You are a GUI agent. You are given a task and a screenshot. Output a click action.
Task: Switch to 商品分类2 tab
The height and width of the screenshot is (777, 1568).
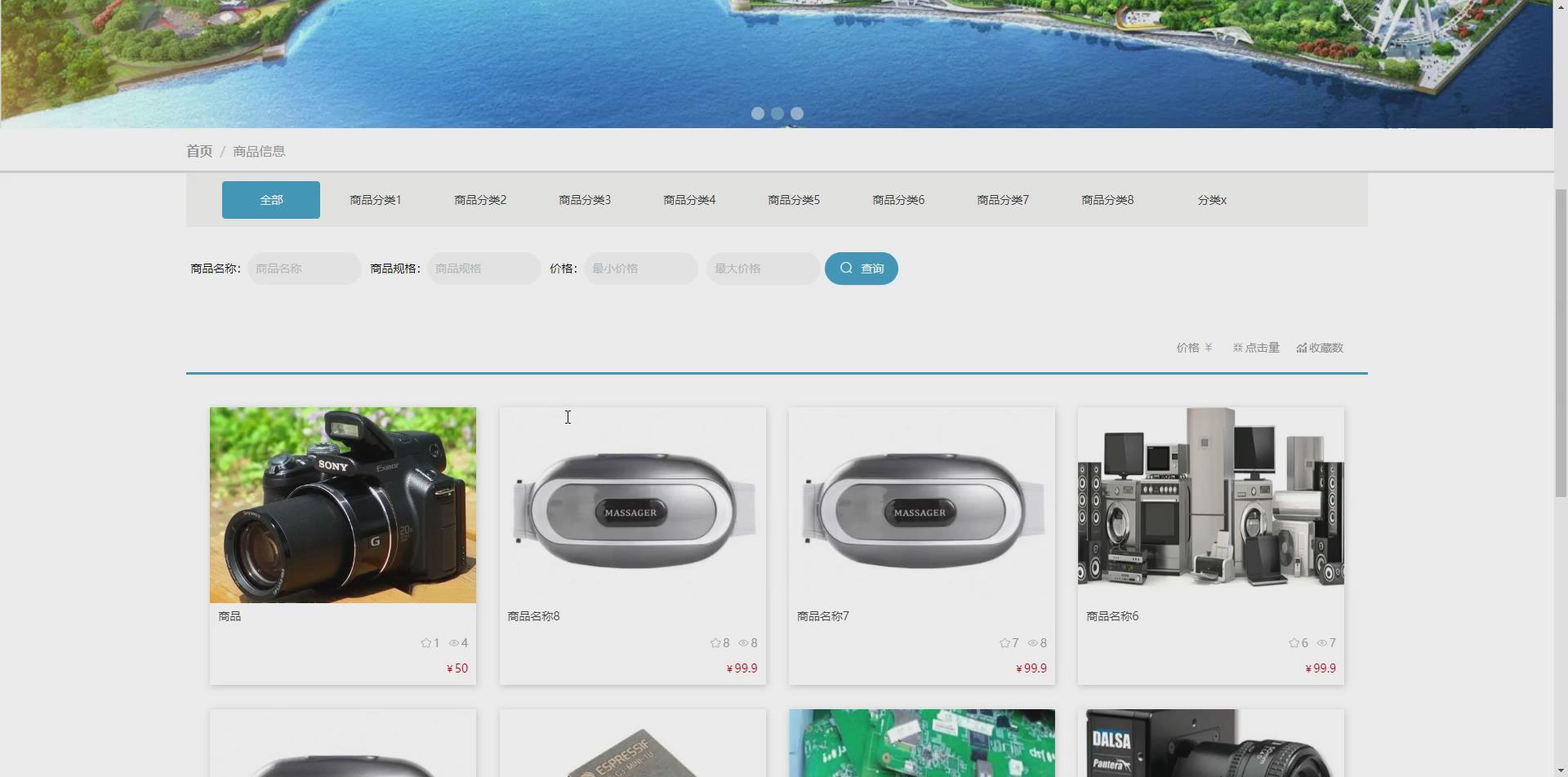[480, 200]
